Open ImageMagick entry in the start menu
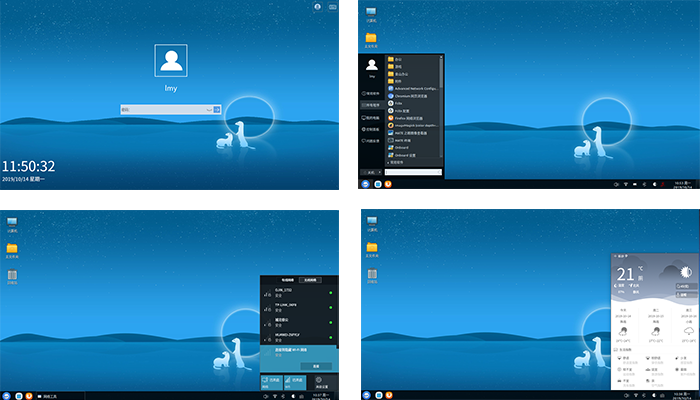 coord(413,125)
